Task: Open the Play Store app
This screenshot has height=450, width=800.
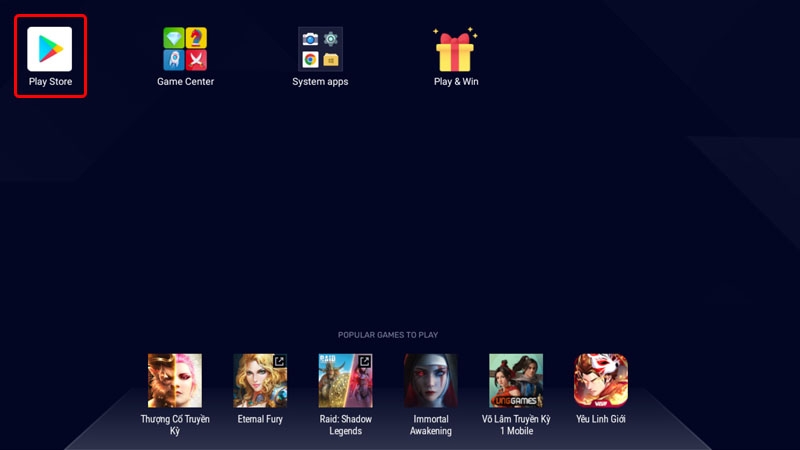Action: (49, 49)
